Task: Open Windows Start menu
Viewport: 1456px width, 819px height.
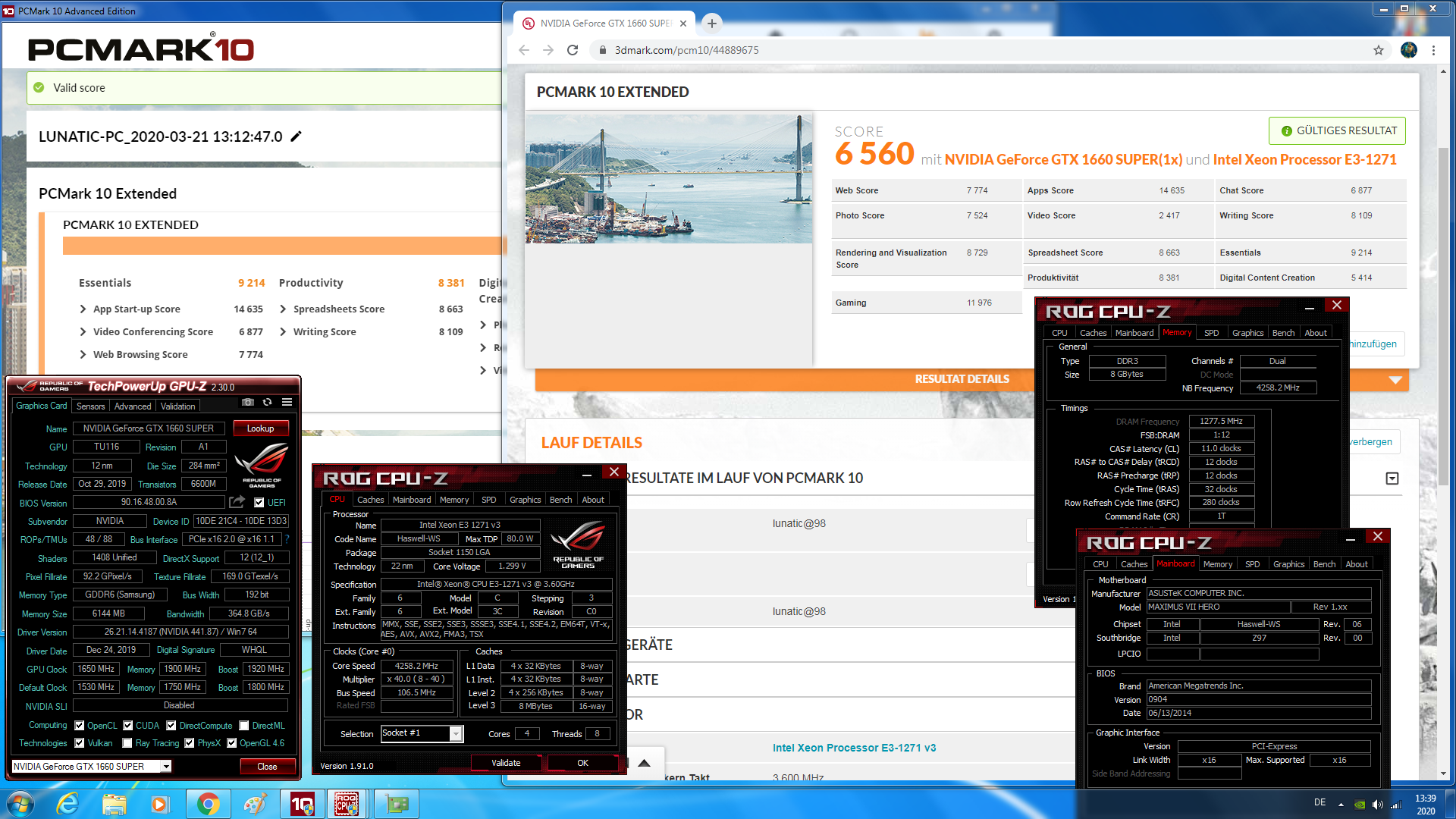Action: click(20, 804)
